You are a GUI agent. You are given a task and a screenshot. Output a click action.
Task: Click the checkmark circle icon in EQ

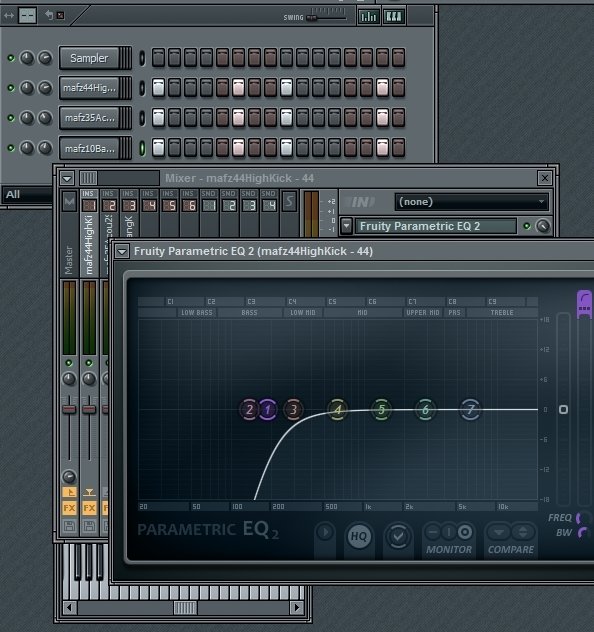click(x=398, y=536)
